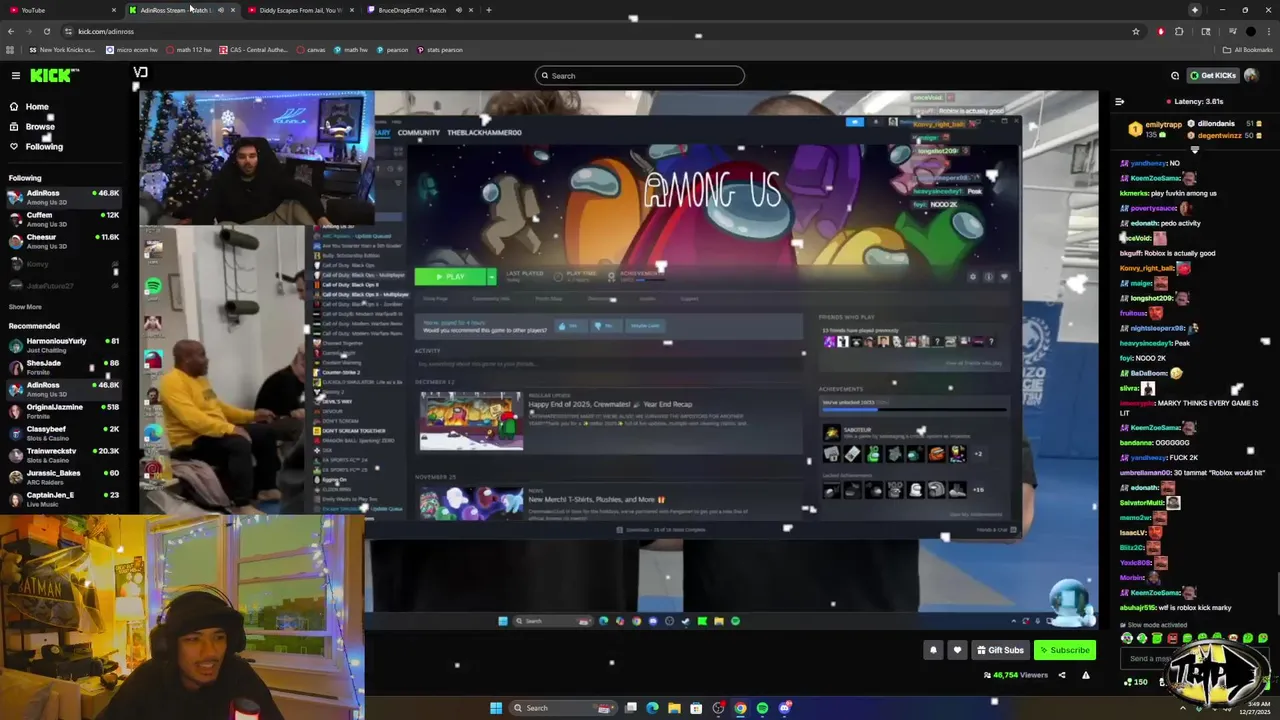Open micro econ hw bookmark

(x=133, y=49)
